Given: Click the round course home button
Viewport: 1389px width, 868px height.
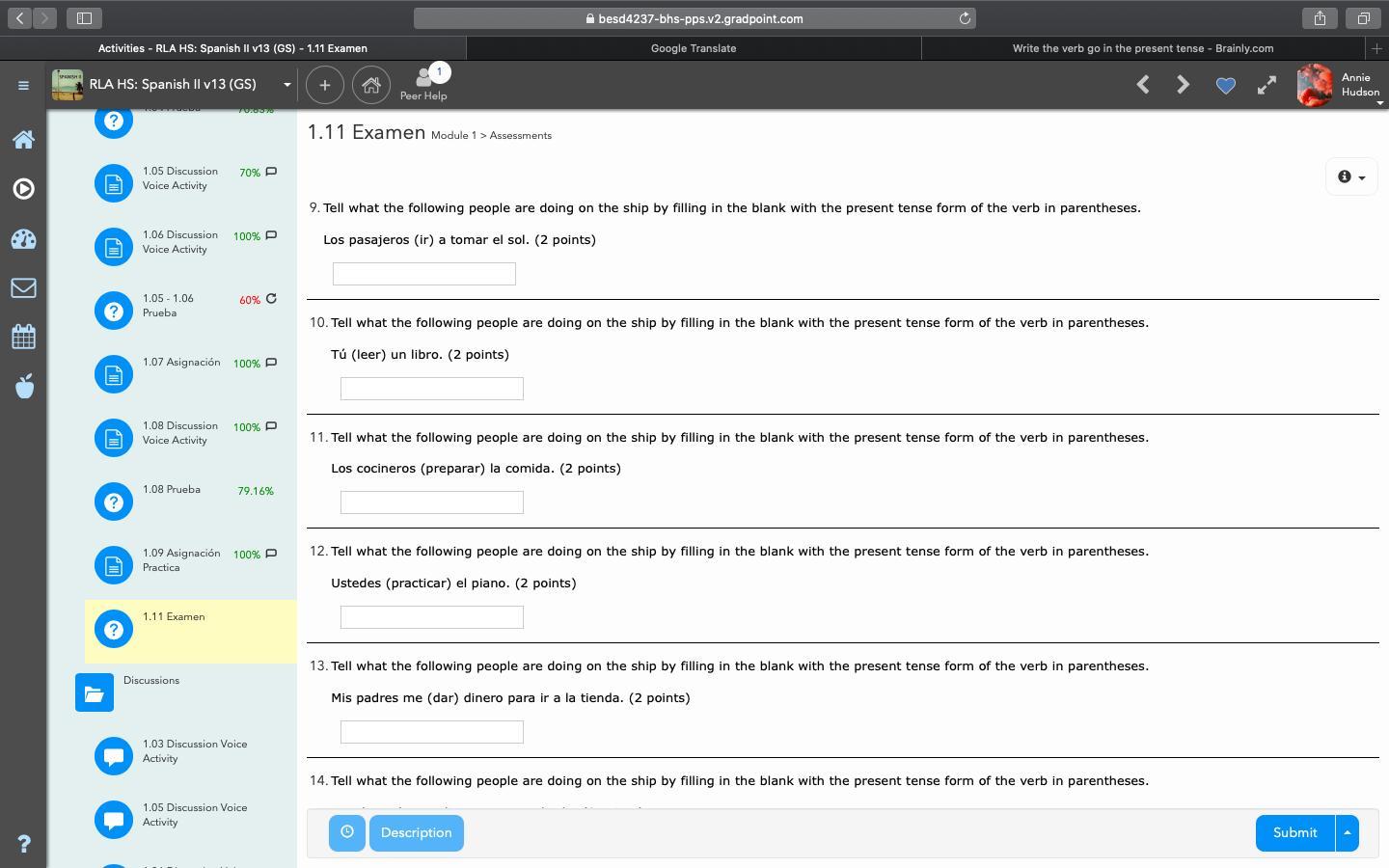Looking at the screenshot, I should coord(371,85).
